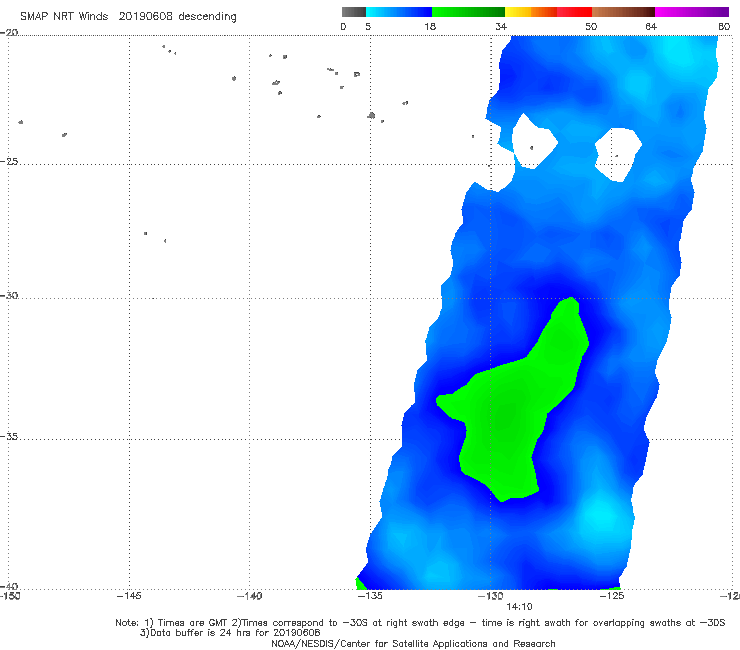This screenshot has height=650, width=740.
Task: Click the longitude label '-145'
Action: tap(129, 596)
